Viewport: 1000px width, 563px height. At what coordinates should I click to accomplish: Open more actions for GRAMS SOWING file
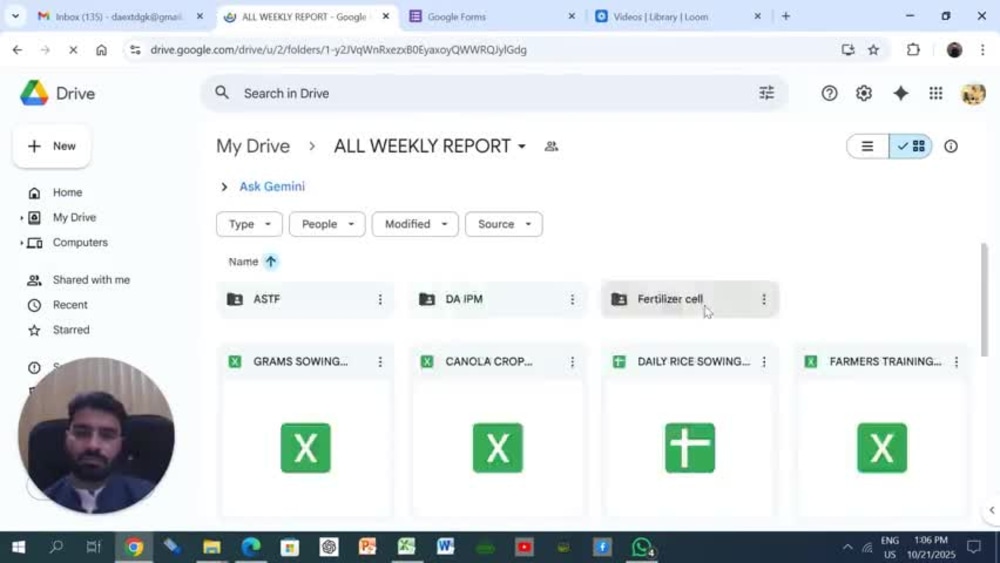click(380, 362)
